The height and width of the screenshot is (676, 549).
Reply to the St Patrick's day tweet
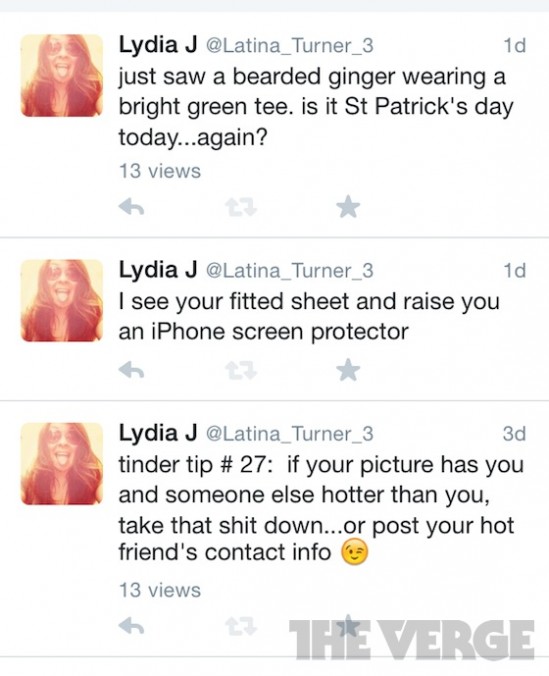(x=132, y=207)
